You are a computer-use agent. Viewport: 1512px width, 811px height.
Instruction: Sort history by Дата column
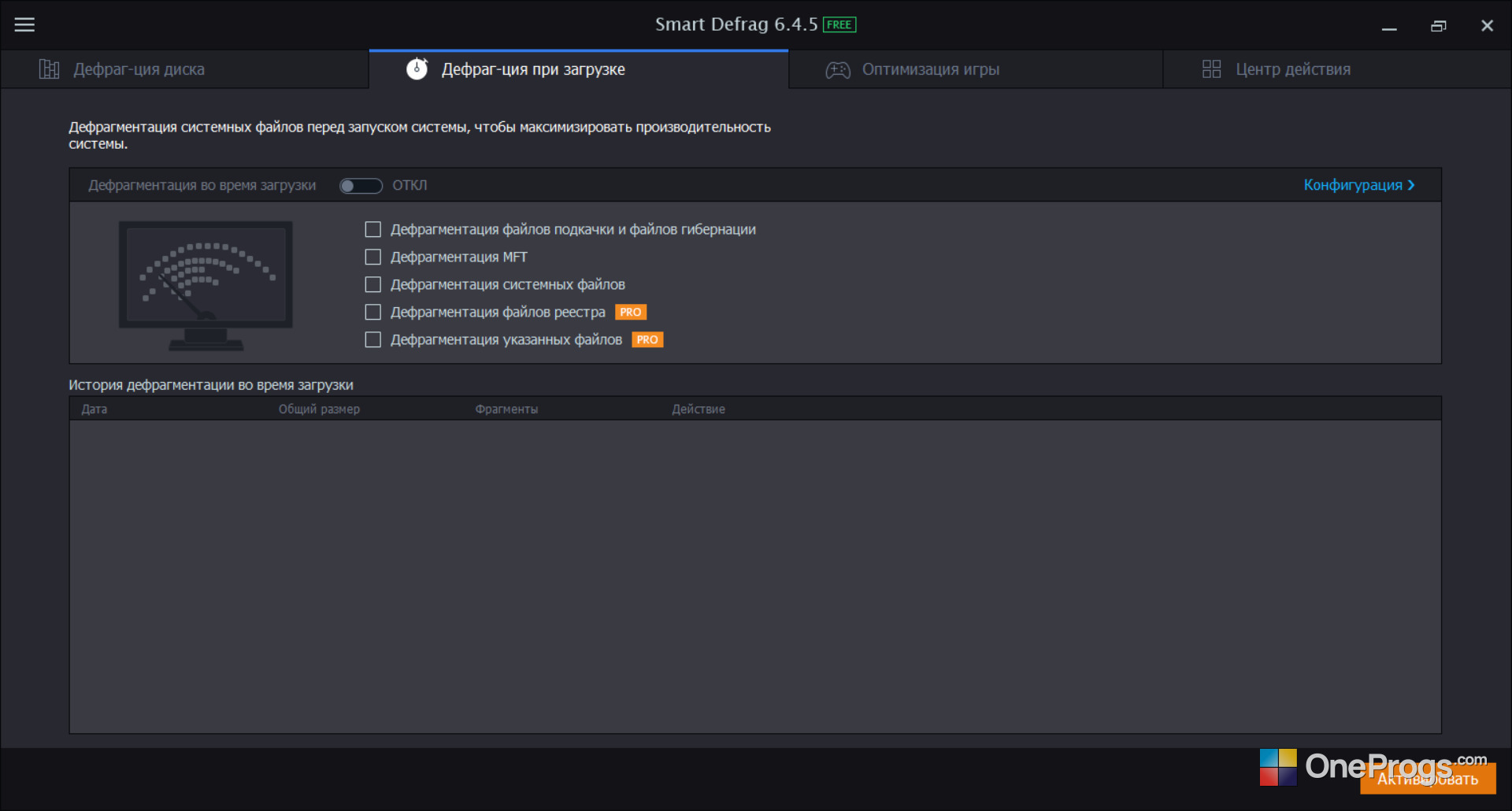coord(94,409)
